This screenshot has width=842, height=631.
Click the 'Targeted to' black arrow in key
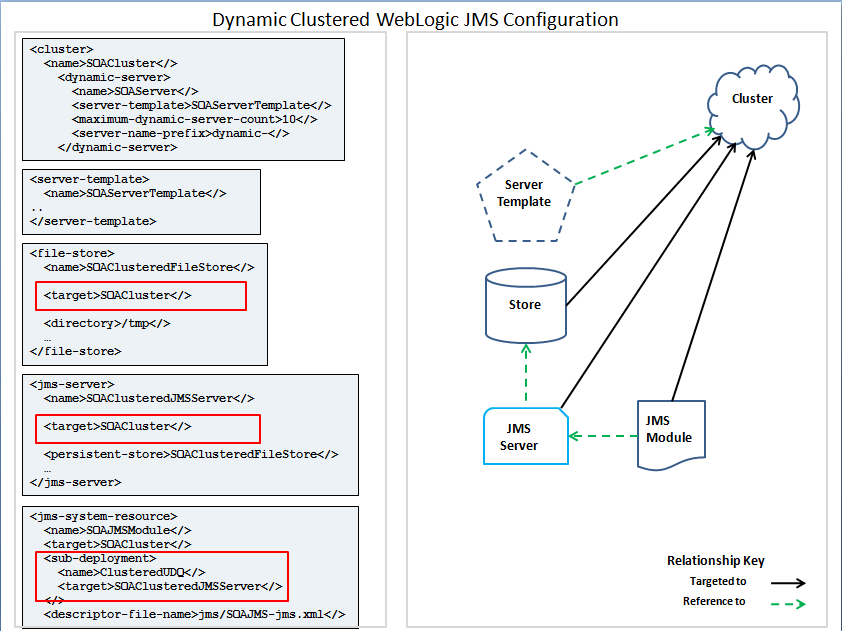point(788,583)
